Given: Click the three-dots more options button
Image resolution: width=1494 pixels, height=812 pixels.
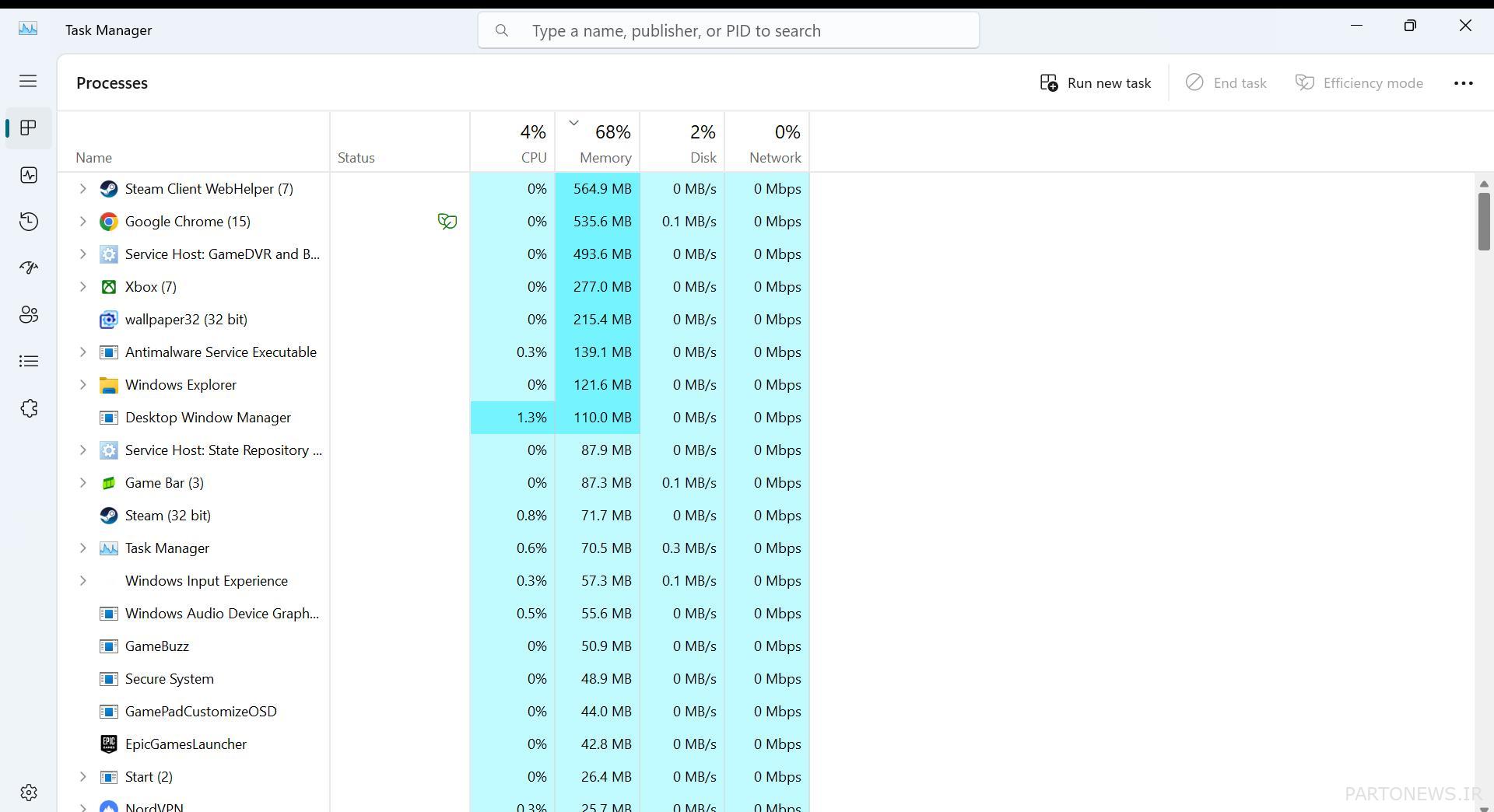Looking at the screenshot, I should point(1463,83).
